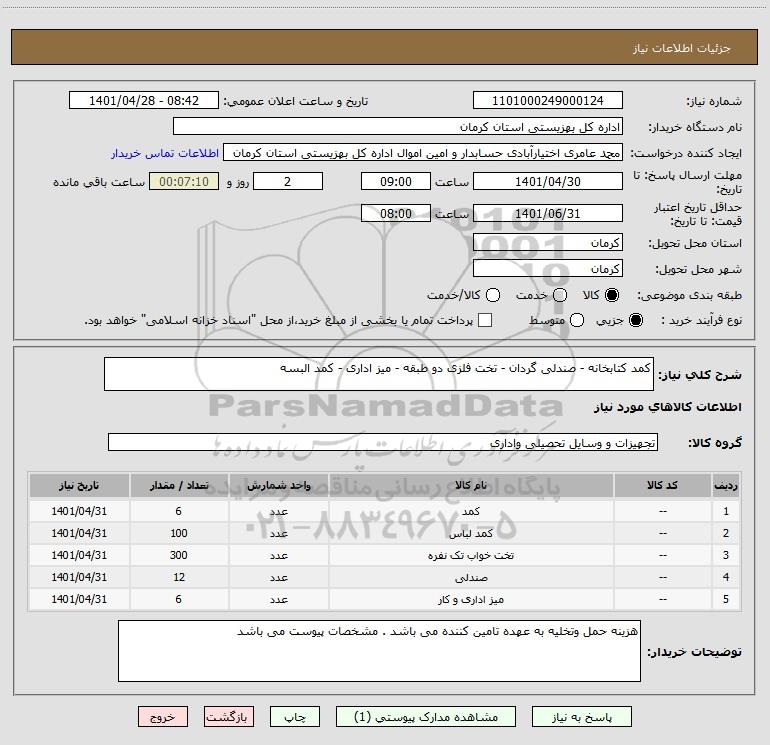The image size is (770, 745).
Task: Select the میز اداری و کار row
Action: tap(385, 600)
